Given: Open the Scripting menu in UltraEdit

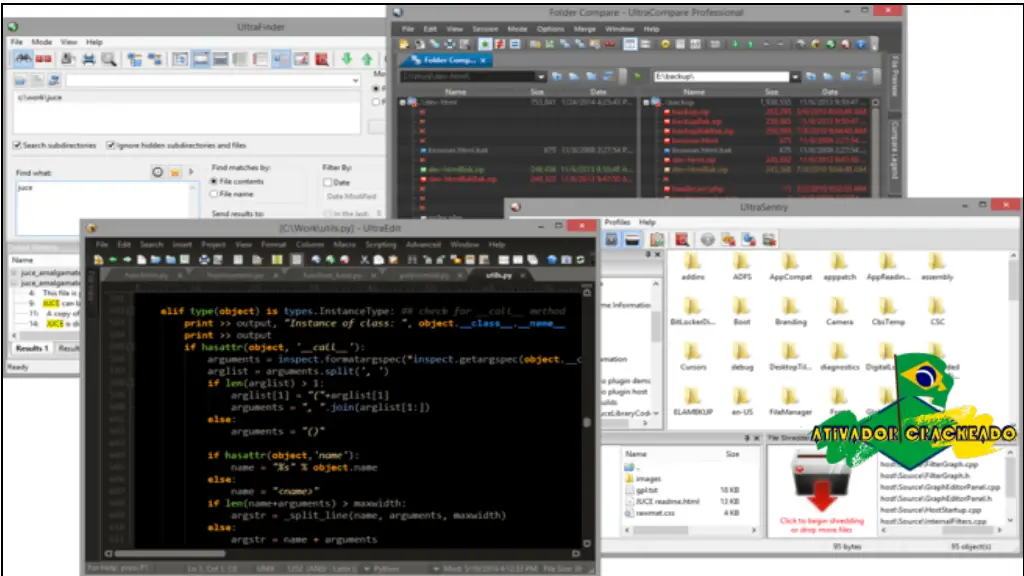Looking at the screenshot, I should 381,244.
